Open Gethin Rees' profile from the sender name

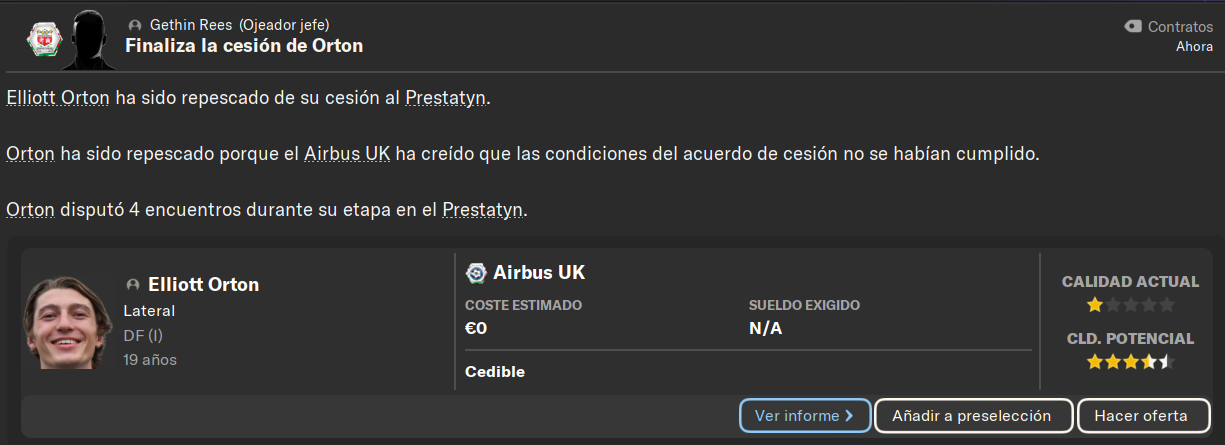(x=190, y=25)
